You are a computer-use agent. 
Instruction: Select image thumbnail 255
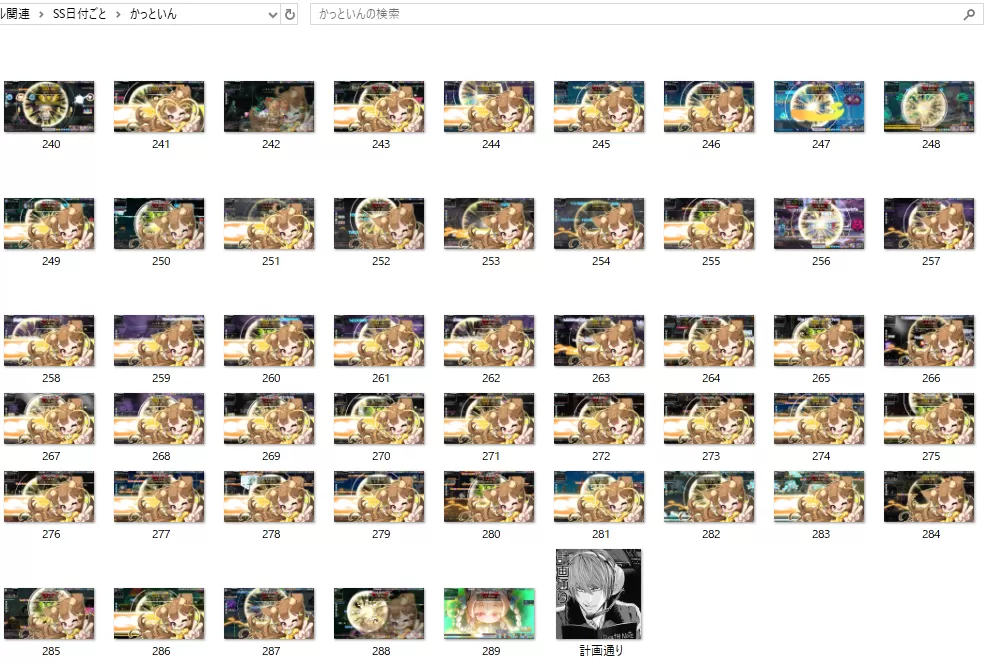pos(709,224)
